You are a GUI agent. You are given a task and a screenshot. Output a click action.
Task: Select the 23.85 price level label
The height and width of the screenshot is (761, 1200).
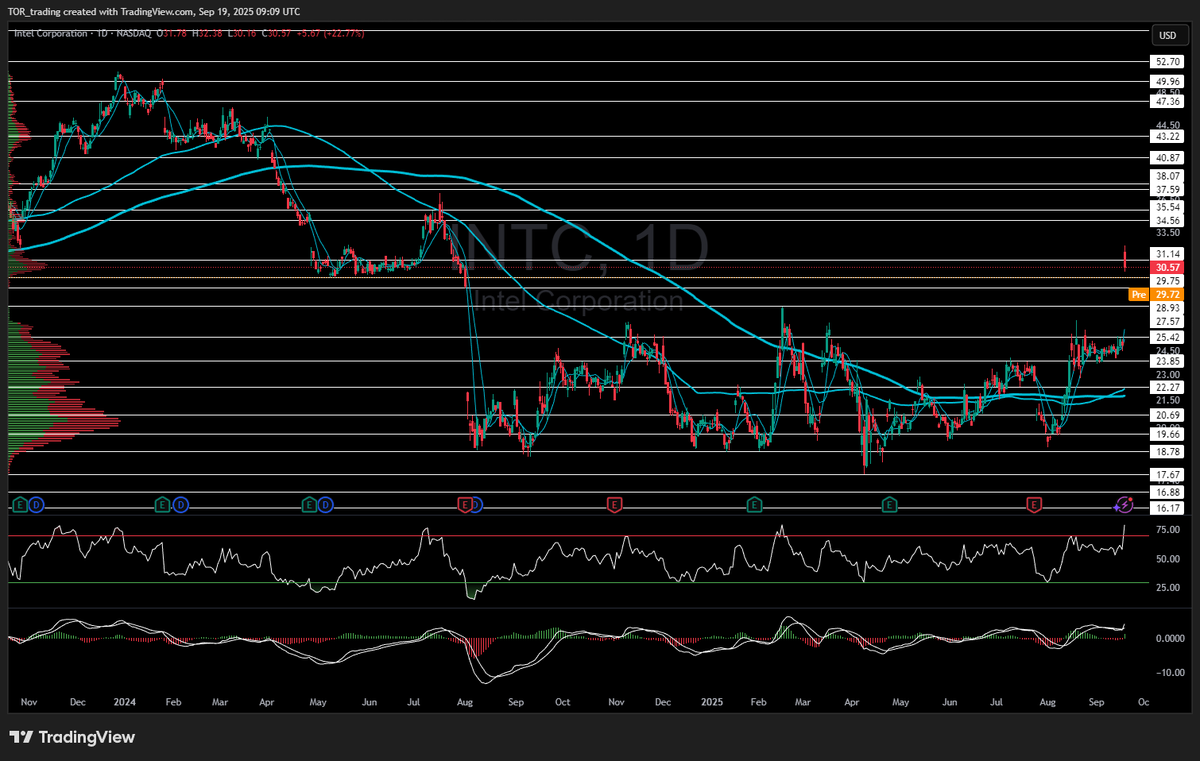pos(1168,361)
